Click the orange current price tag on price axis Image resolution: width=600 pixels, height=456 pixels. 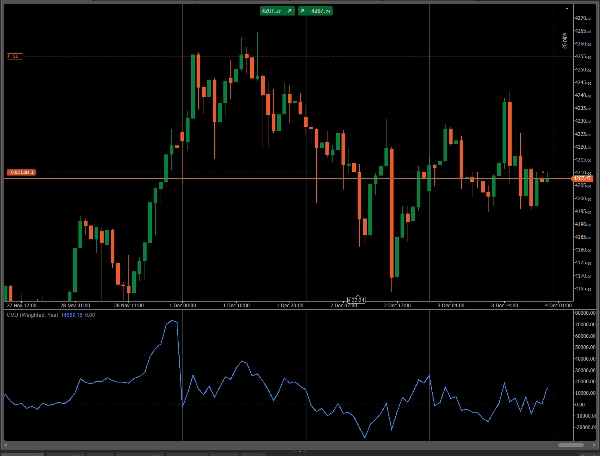[580, 179]
